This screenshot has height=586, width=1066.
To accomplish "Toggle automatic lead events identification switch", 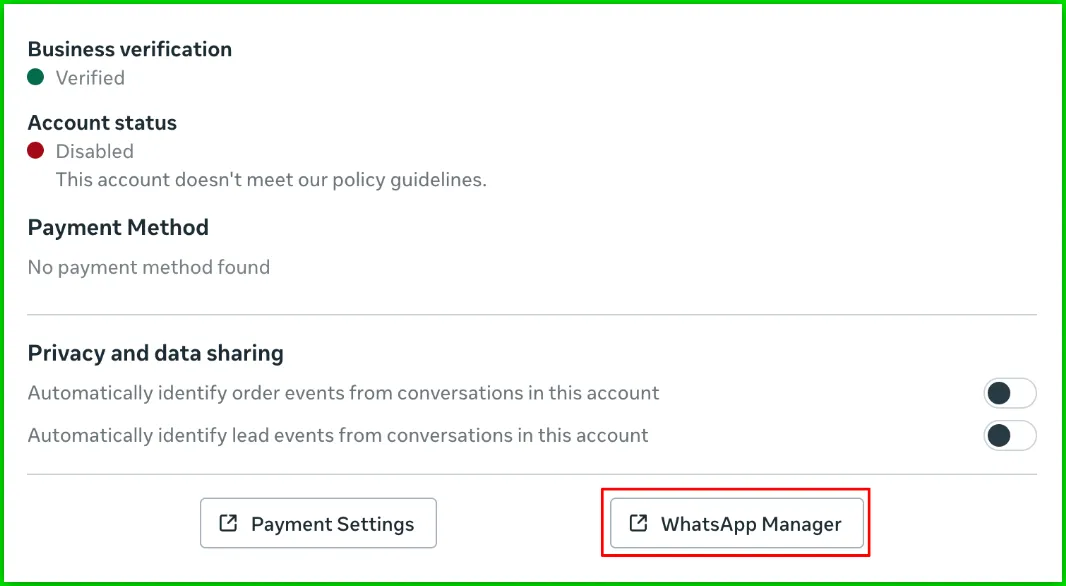I will tap(1009, 436).
